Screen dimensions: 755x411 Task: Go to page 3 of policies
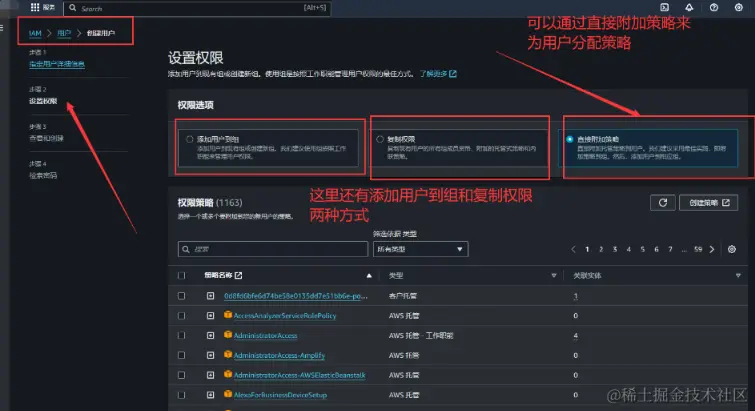pyautogui.click(x=615, y=249)
